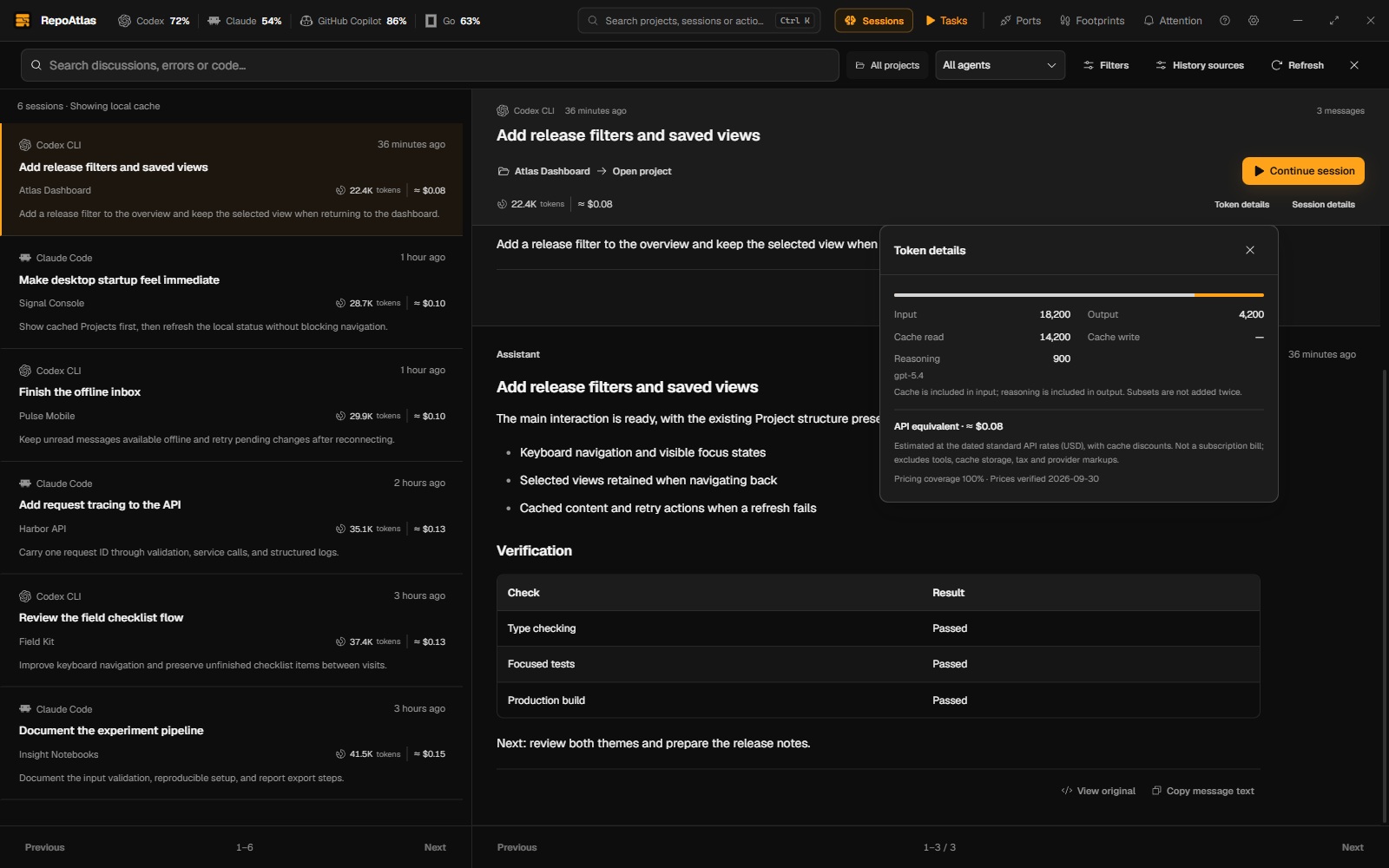
Task: Select session Add request tracing to the API
Action: 232,517
